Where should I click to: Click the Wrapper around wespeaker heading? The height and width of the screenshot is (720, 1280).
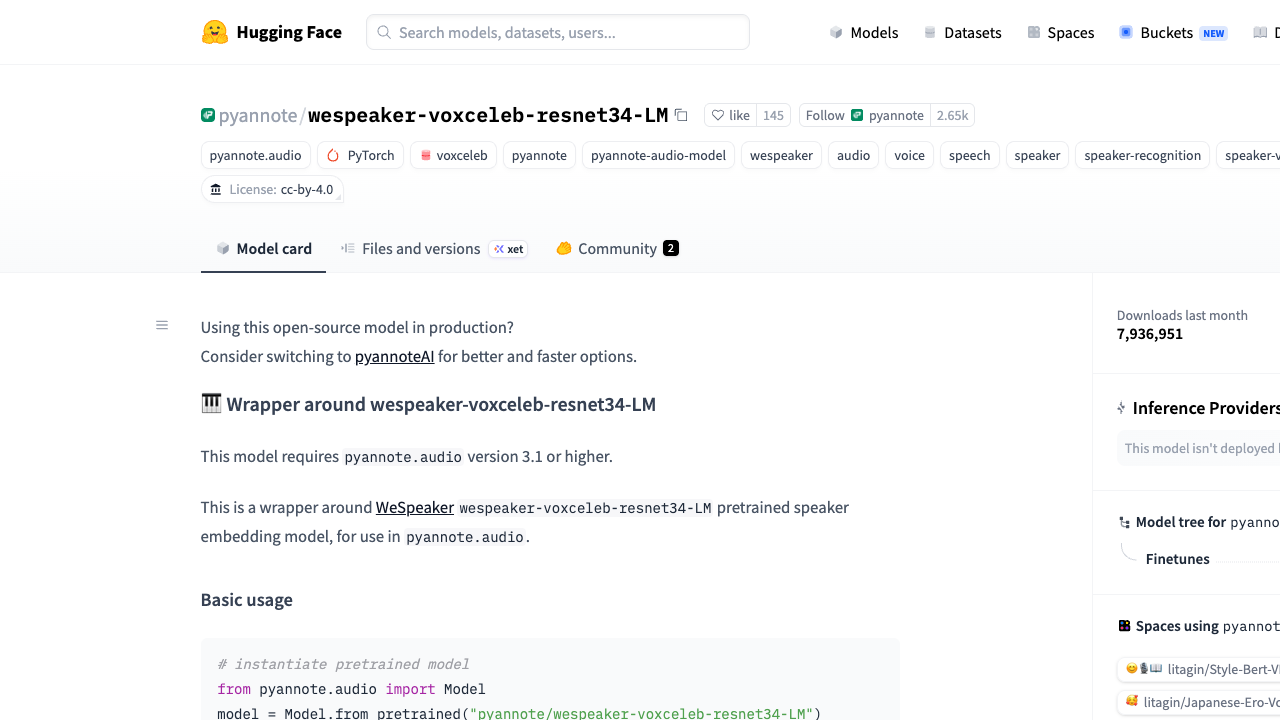[x=428, y=404]
